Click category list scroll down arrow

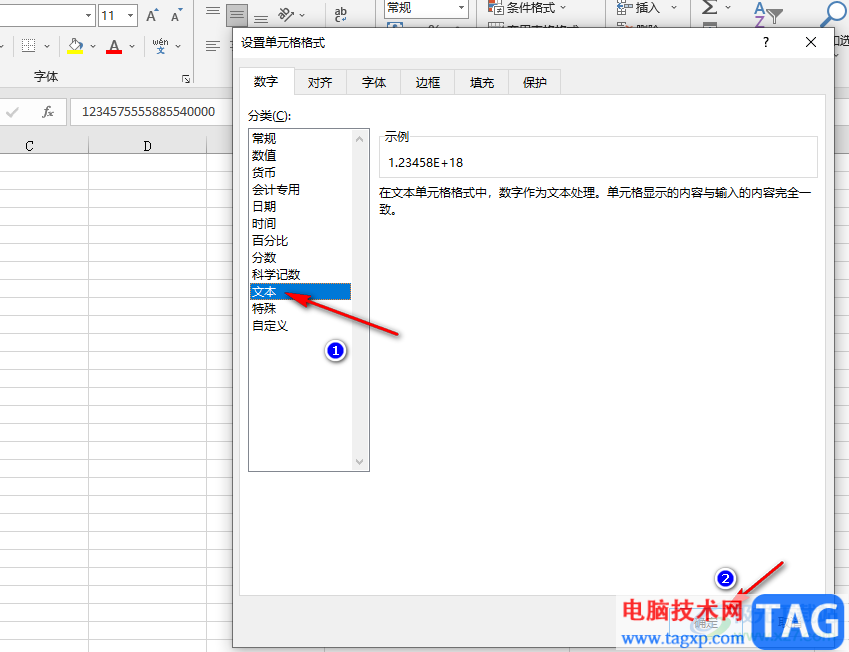[360, 462]
